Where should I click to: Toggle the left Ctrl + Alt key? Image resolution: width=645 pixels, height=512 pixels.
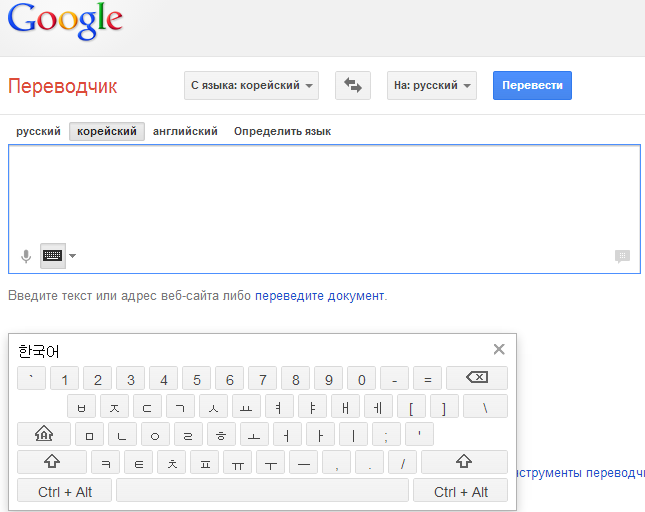pyautogui.click(x=65, y=490)
